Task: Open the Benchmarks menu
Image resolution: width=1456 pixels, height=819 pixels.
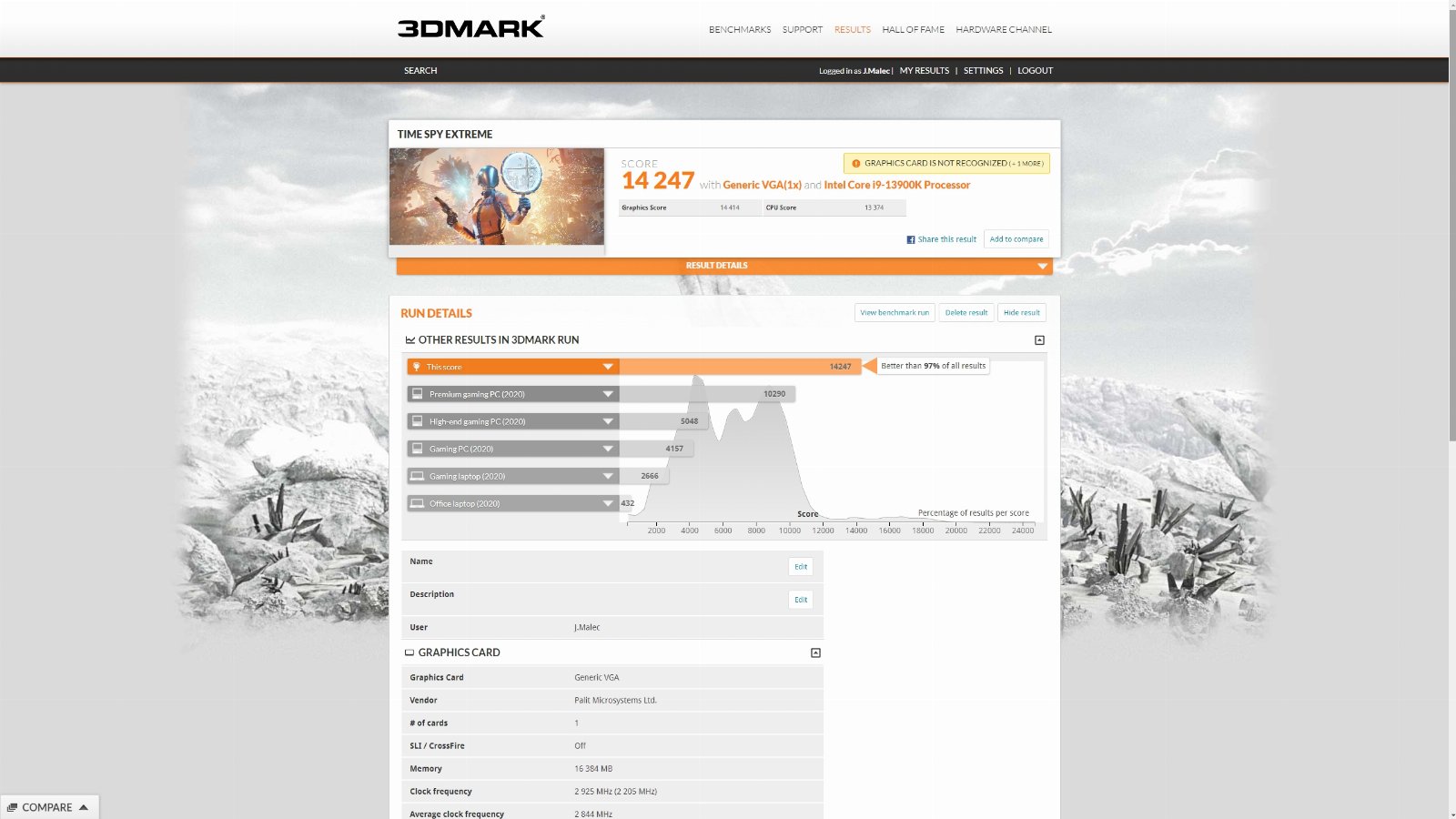Action: (x=739, y=30)
